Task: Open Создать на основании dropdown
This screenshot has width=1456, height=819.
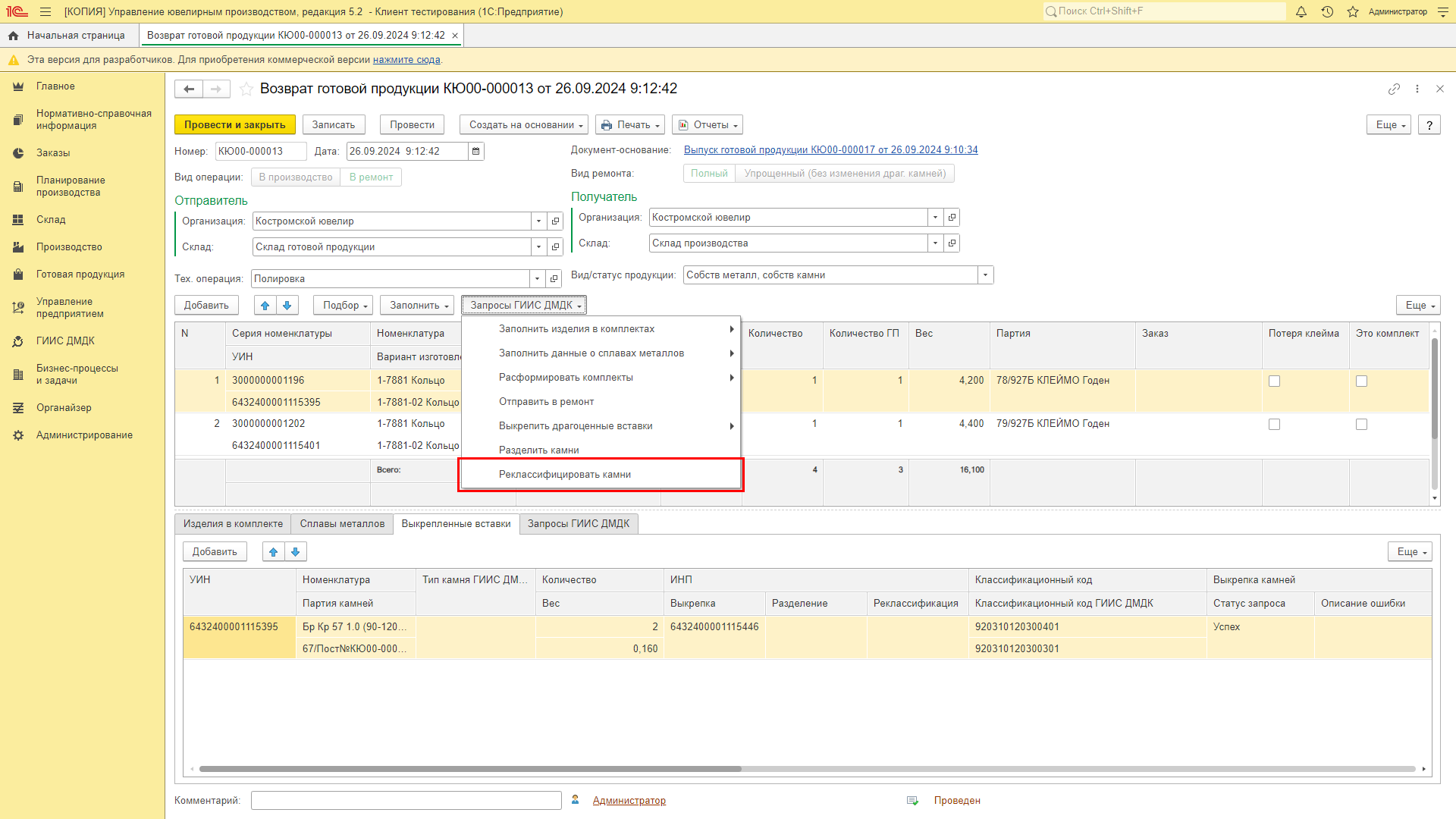Action: 525,125
